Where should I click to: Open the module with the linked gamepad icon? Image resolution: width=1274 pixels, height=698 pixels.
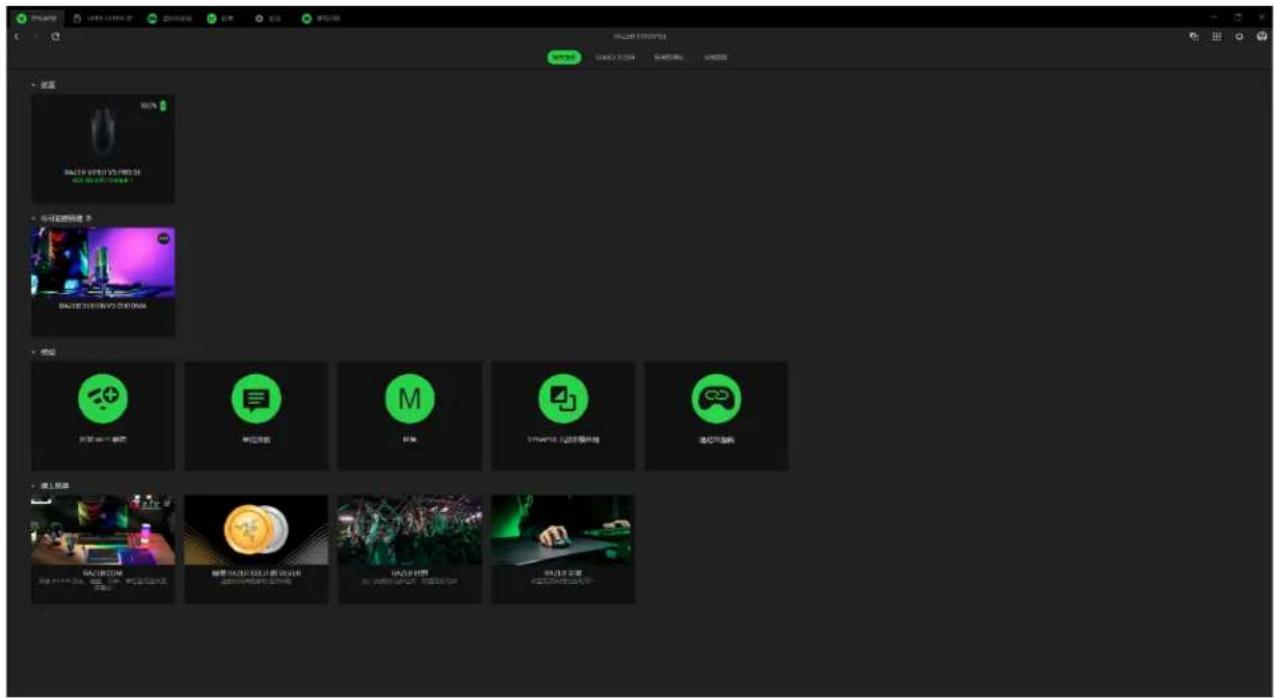pos(716,416)
